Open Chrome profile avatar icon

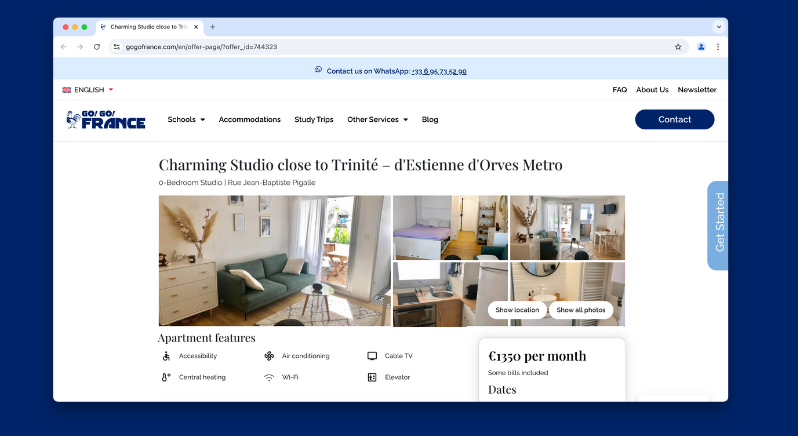point(701,47)
